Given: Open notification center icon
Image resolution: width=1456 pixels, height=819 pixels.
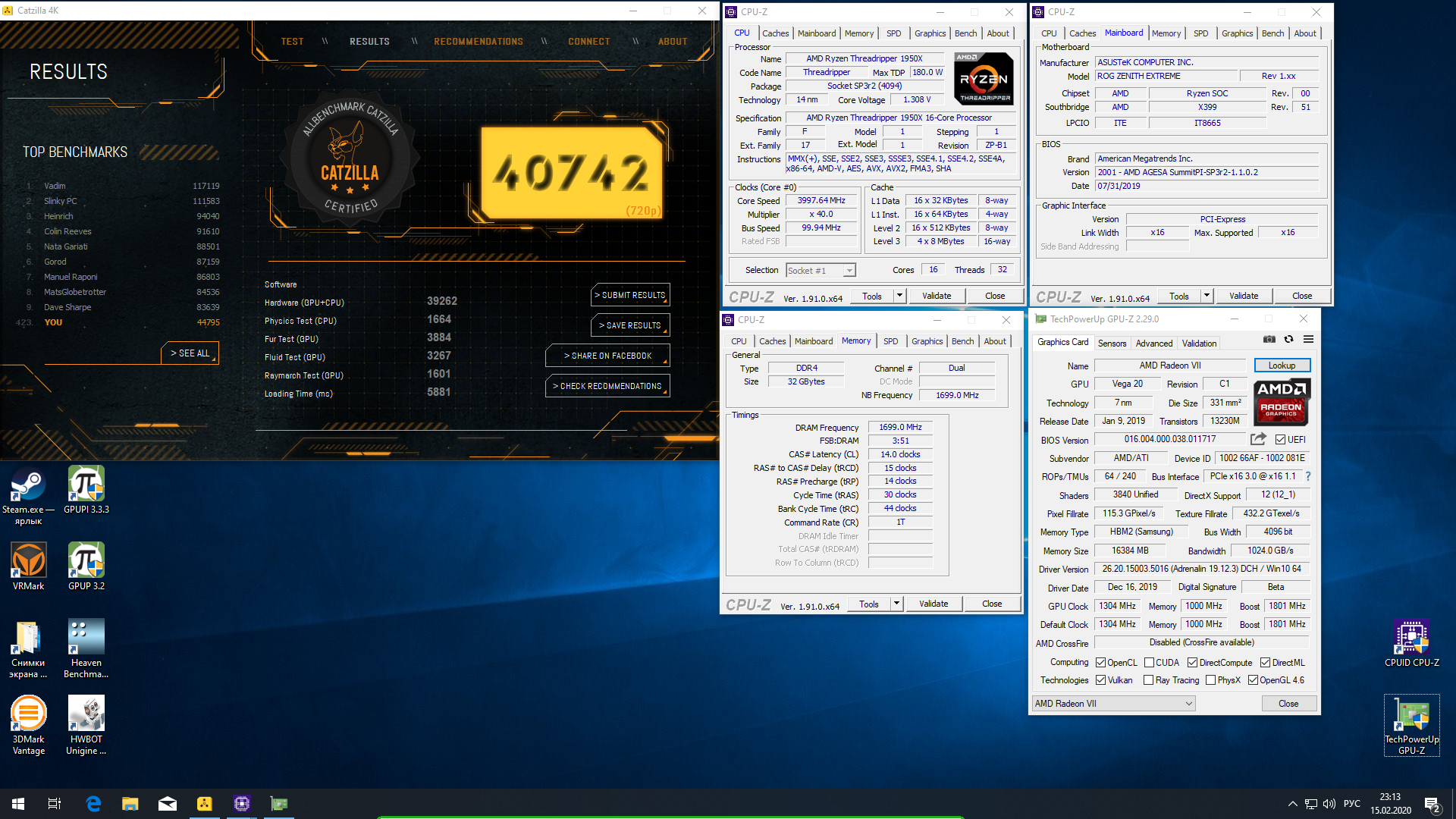Looking at the screenshot, I should click(1432, 804).
